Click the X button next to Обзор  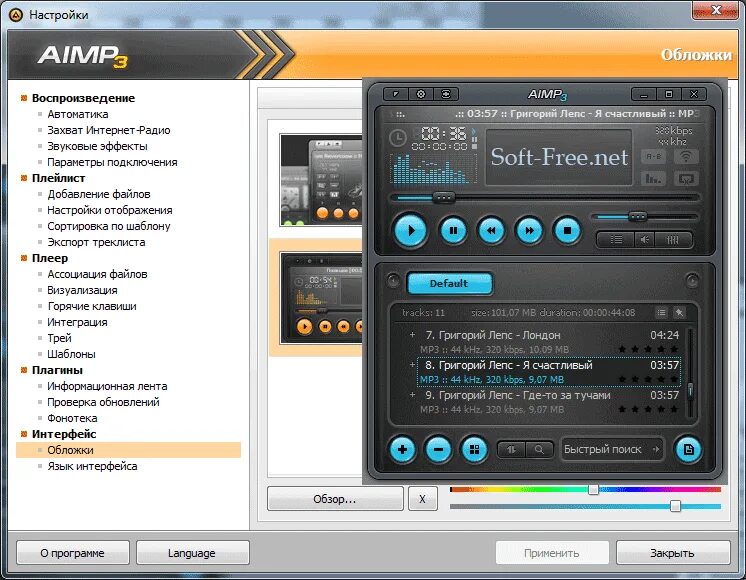point(422,499)
